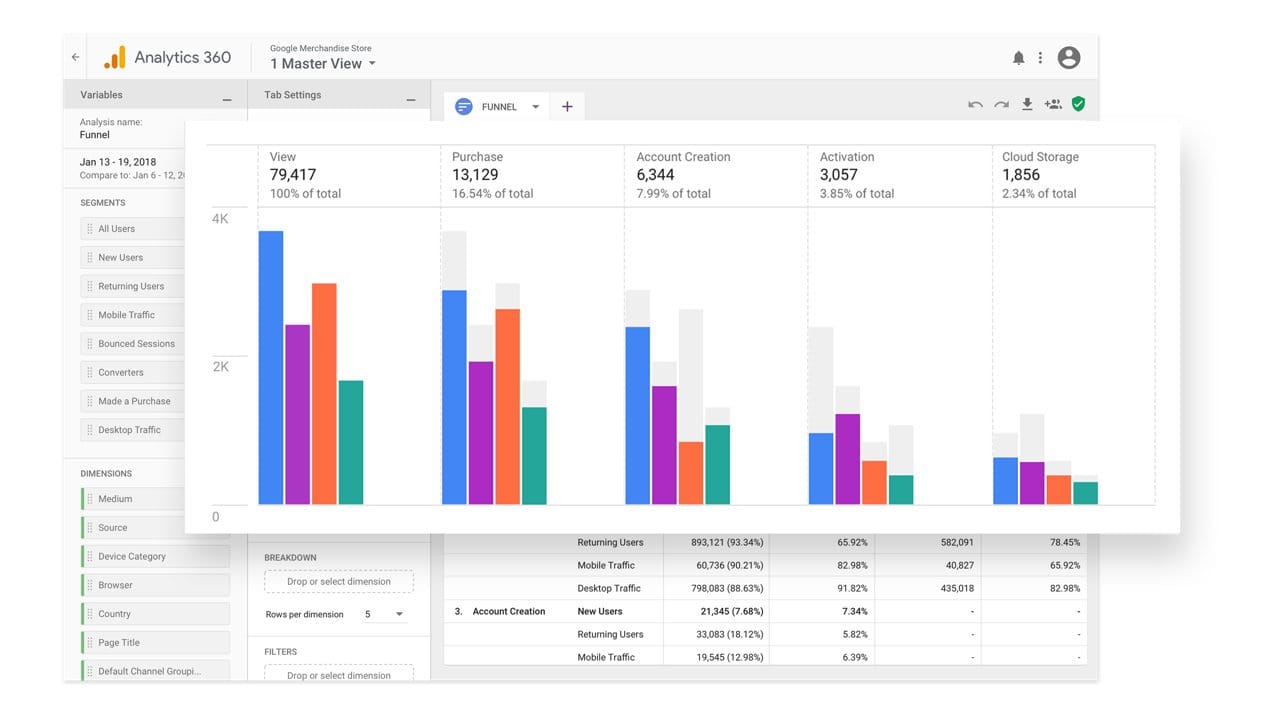1280x720 pixels.
Task: Select the Page Title dimension
Action: coord(155,642)
